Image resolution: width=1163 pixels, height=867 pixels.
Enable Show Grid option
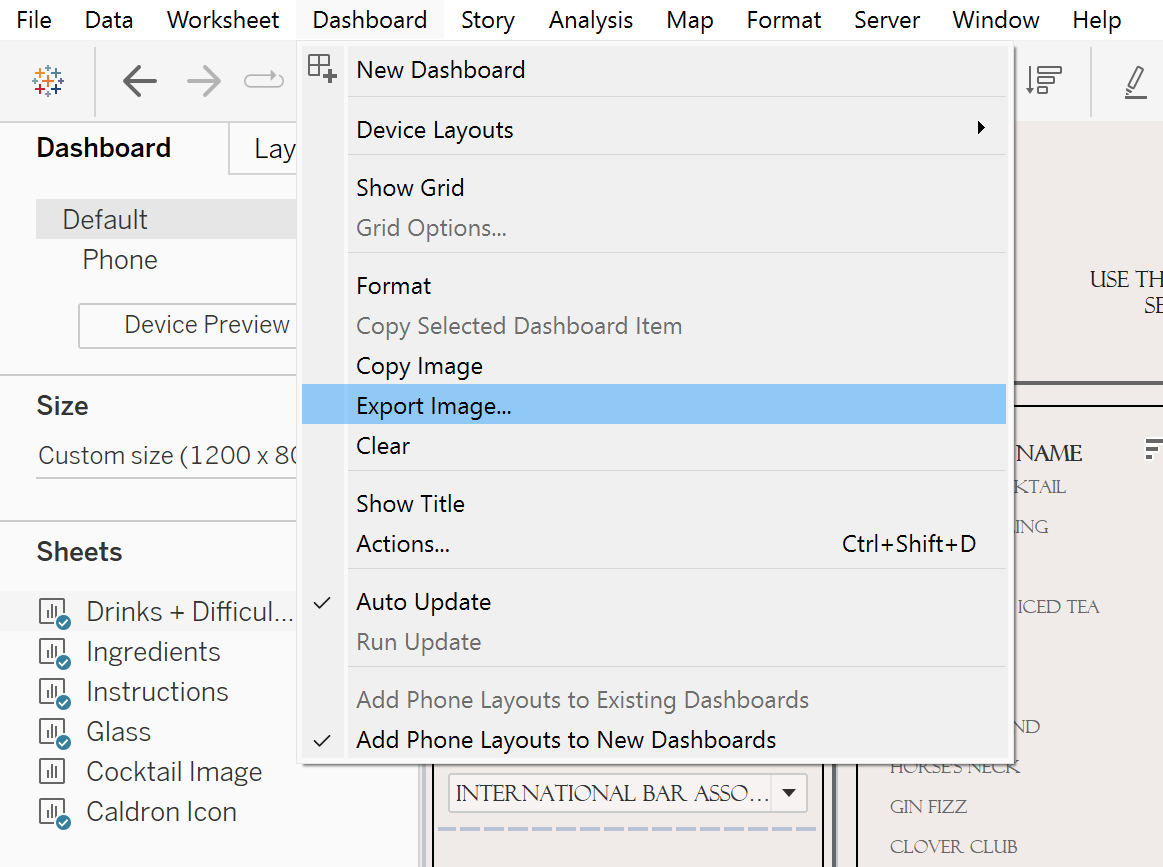[410, 188]
